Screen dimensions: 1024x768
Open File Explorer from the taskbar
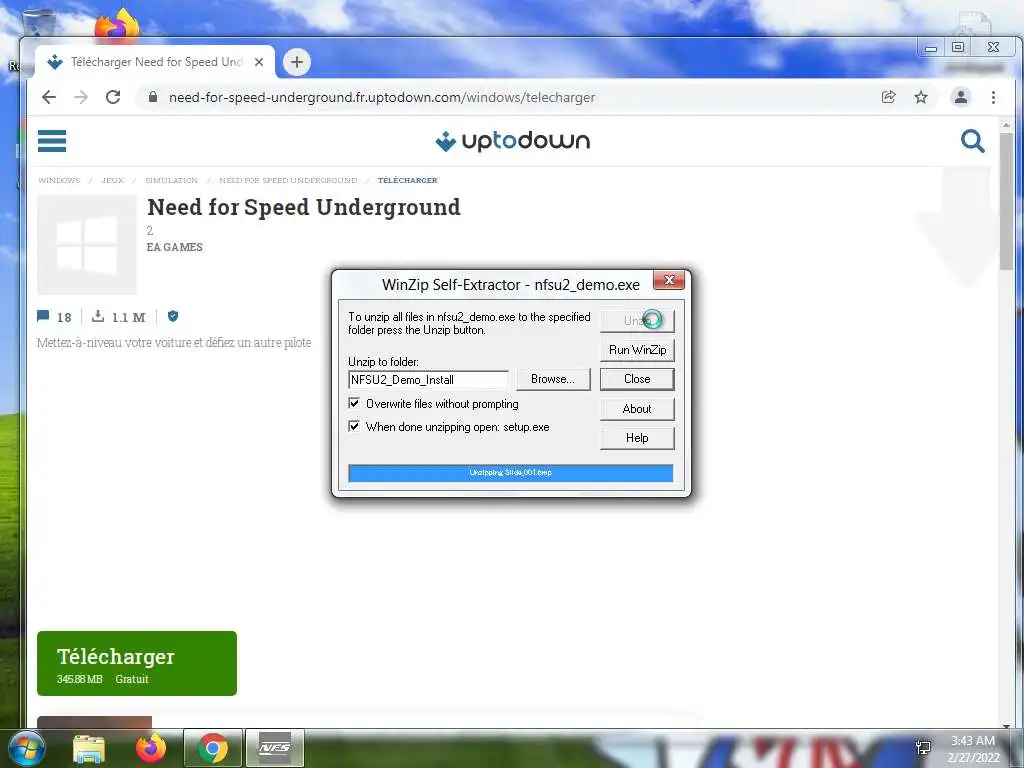coord(89,748)
